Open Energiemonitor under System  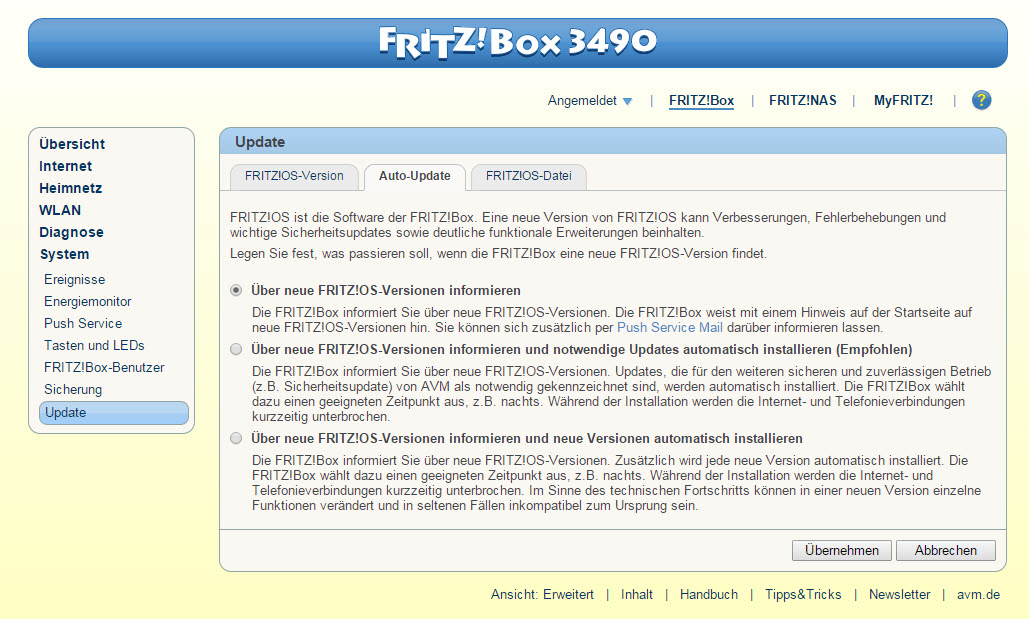(x=88, y=301)
